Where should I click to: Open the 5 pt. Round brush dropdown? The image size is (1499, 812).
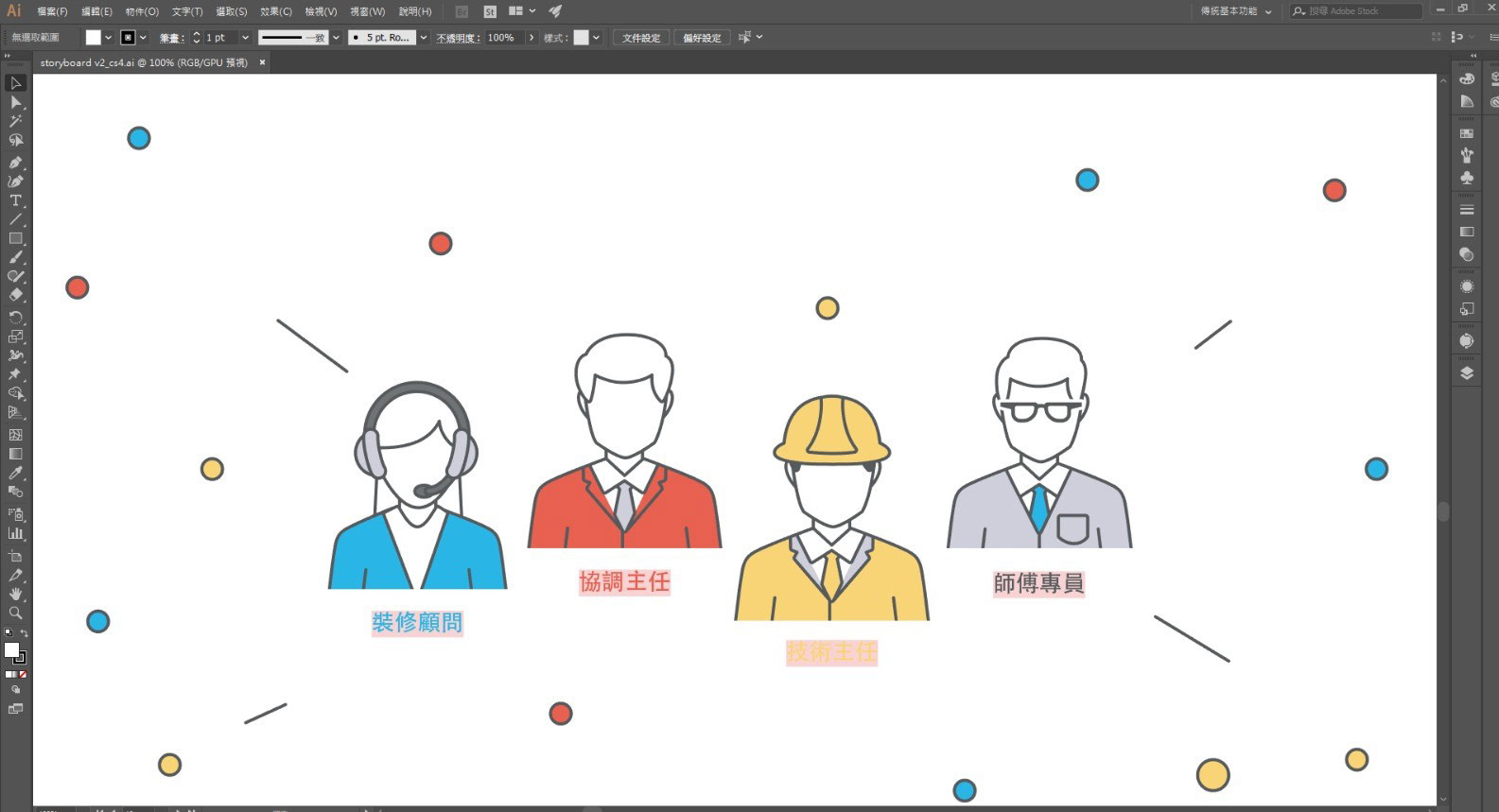[x=423, y=38]
